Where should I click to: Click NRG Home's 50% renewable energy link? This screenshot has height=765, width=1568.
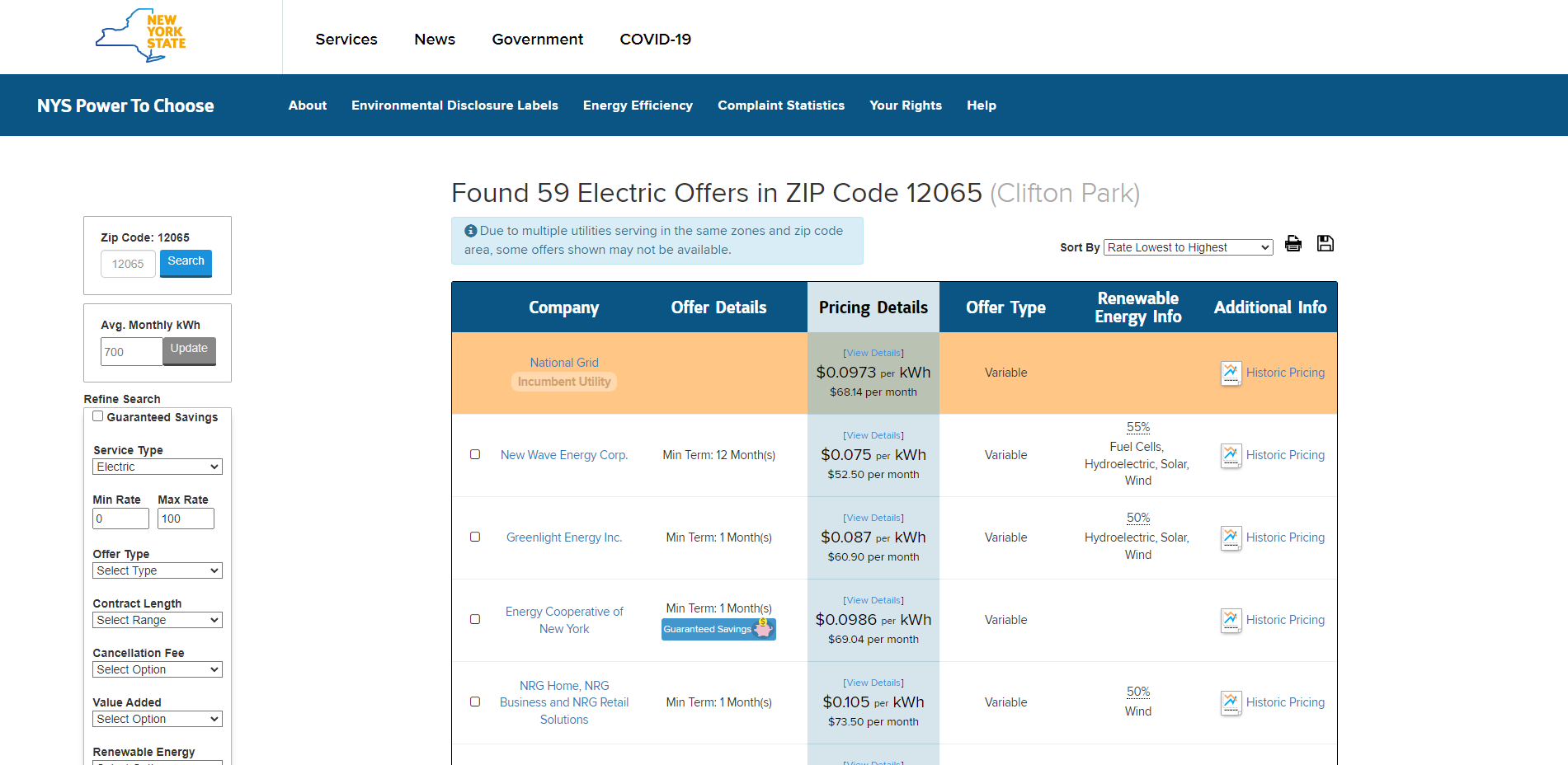(1138, 692)
